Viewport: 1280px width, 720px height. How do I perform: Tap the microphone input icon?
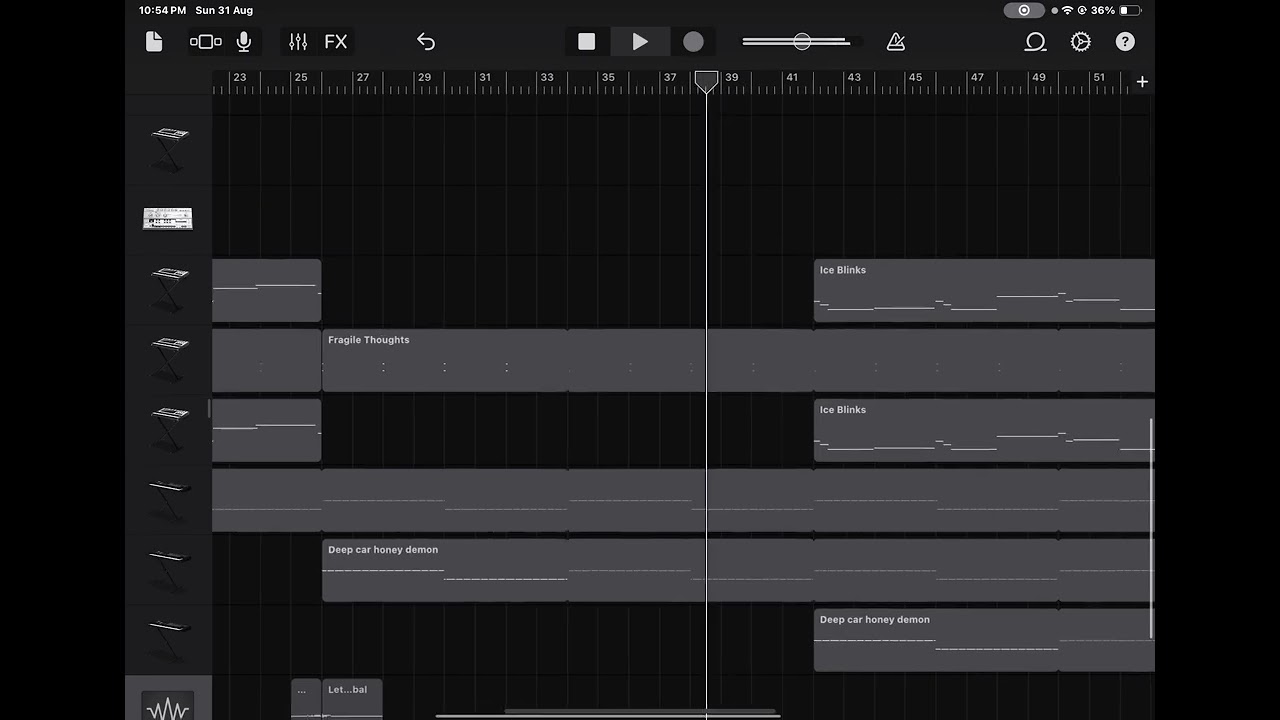[243, 41]
